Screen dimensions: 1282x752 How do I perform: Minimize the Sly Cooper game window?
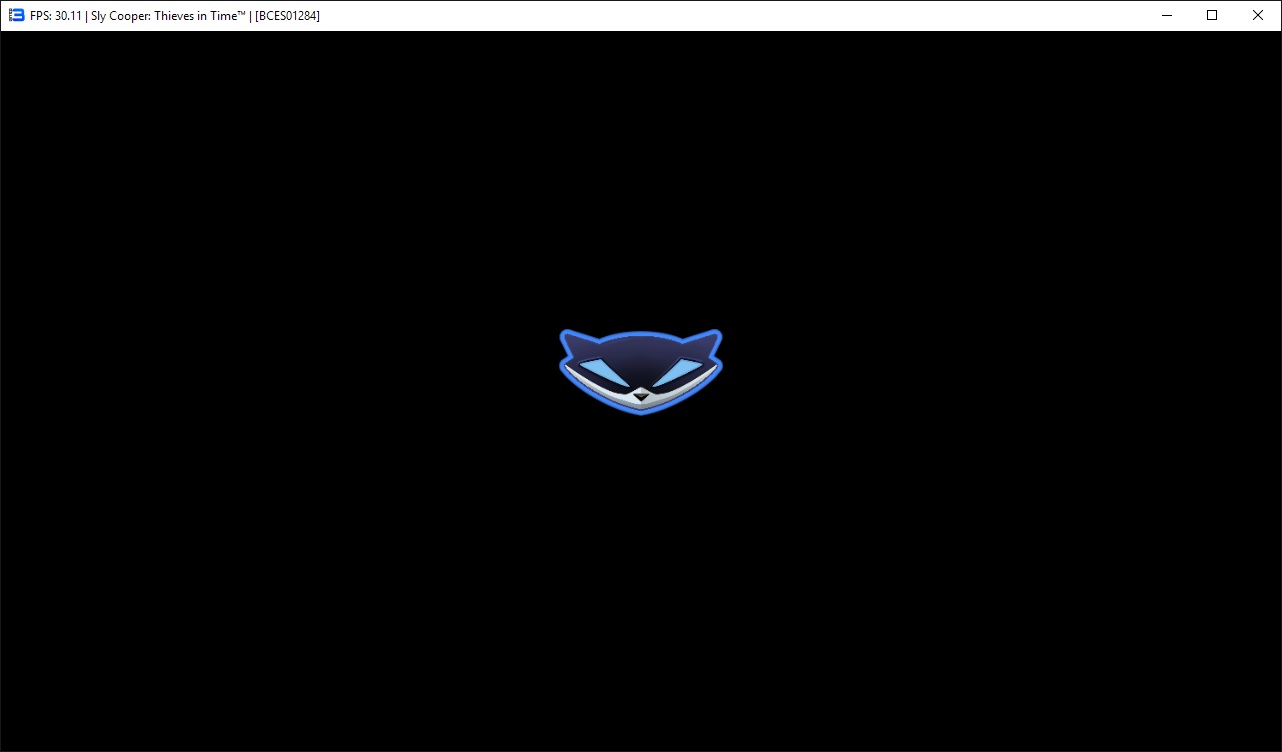pos(1166,15)
